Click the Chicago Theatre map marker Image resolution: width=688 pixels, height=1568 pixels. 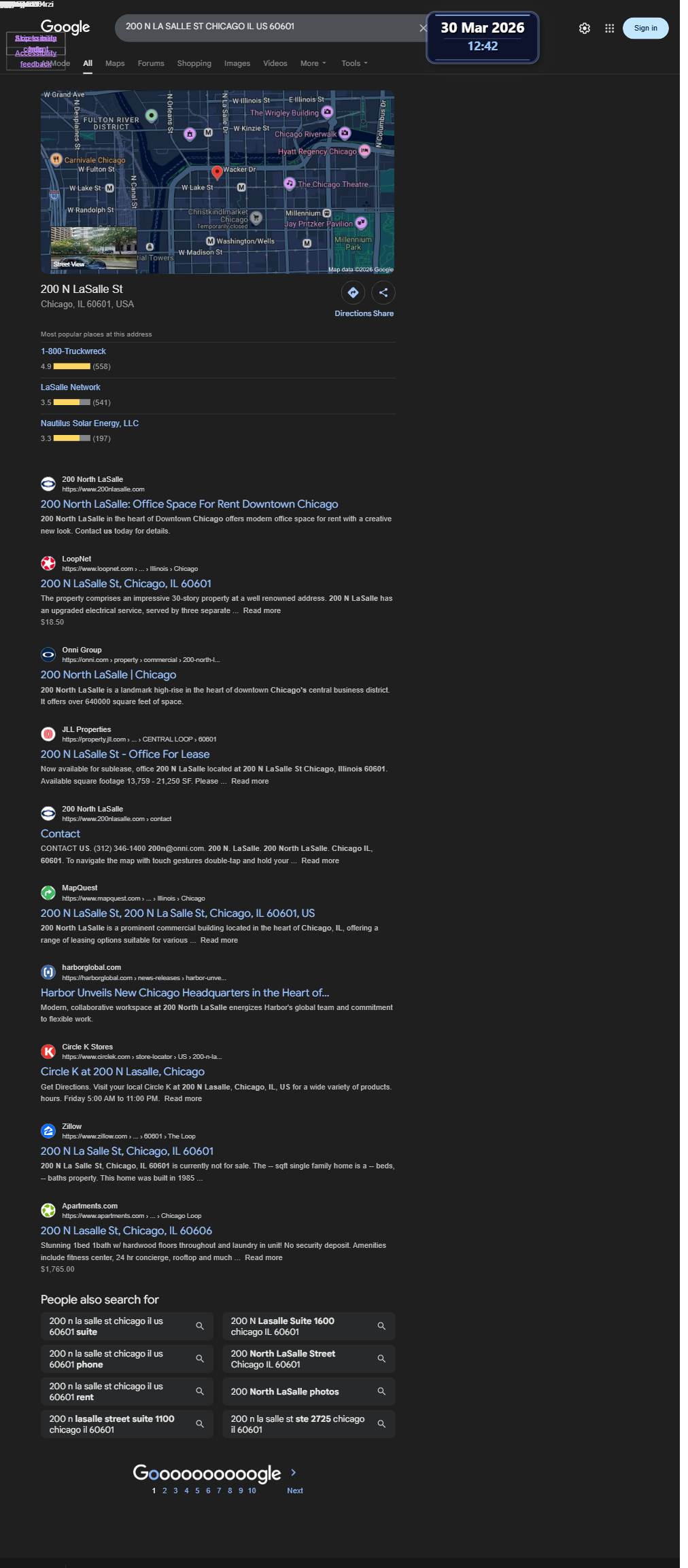[290, 184]
